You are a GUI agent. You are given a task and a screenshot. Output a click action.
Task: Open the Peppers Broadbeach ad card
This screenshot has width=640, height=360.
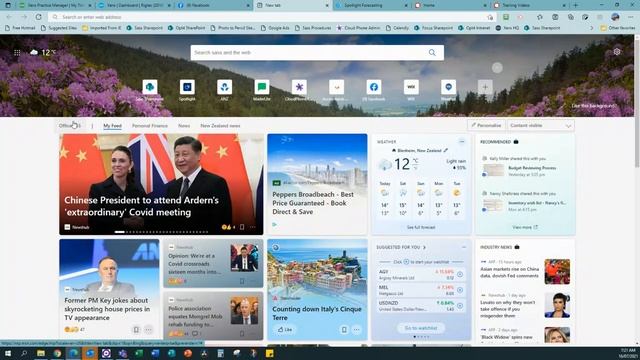(x=317, y=184)
